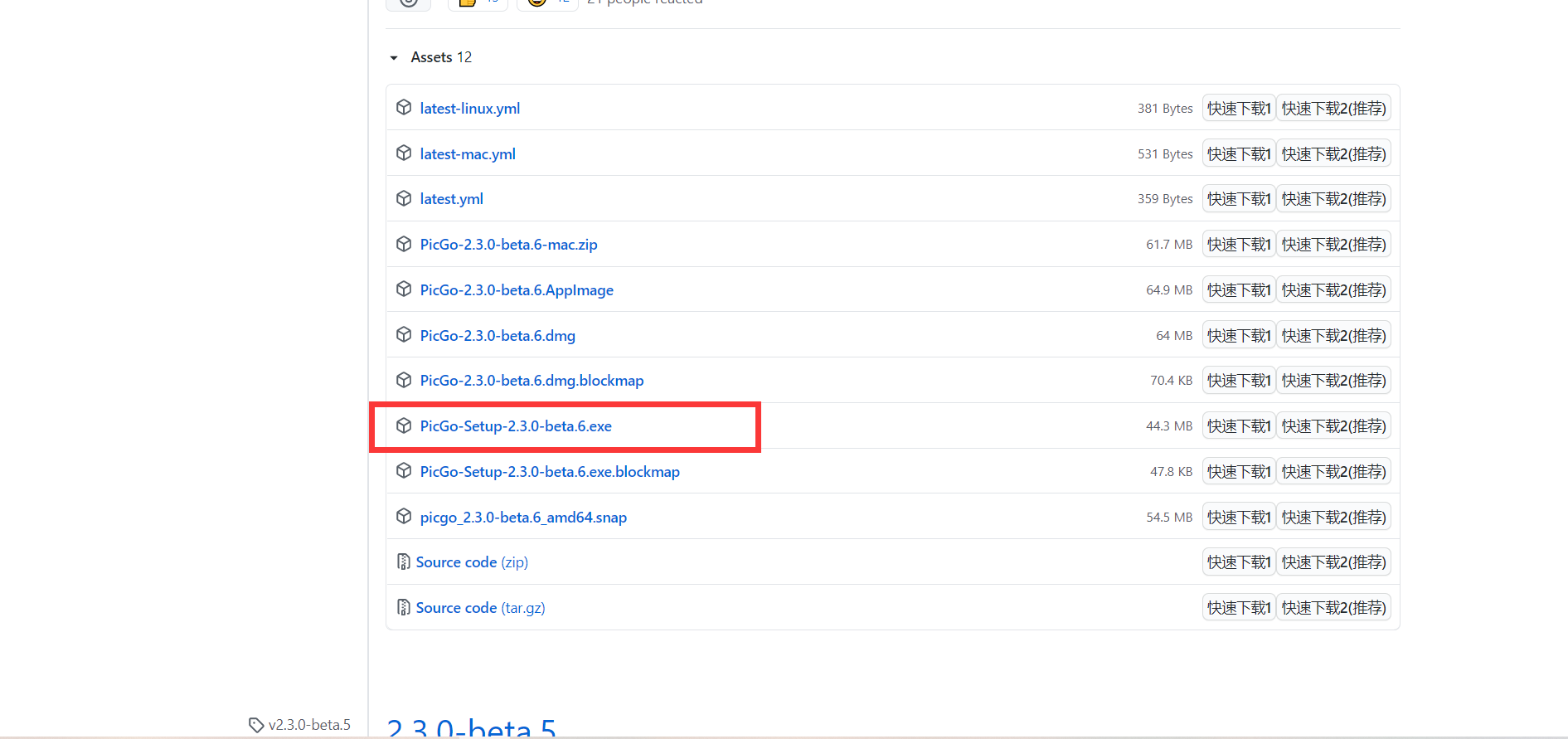The width and height of the screenshot is (1568, 739).
Task: Download PicGo-2.3.0-beta.6.dmg
Action: 498,336
